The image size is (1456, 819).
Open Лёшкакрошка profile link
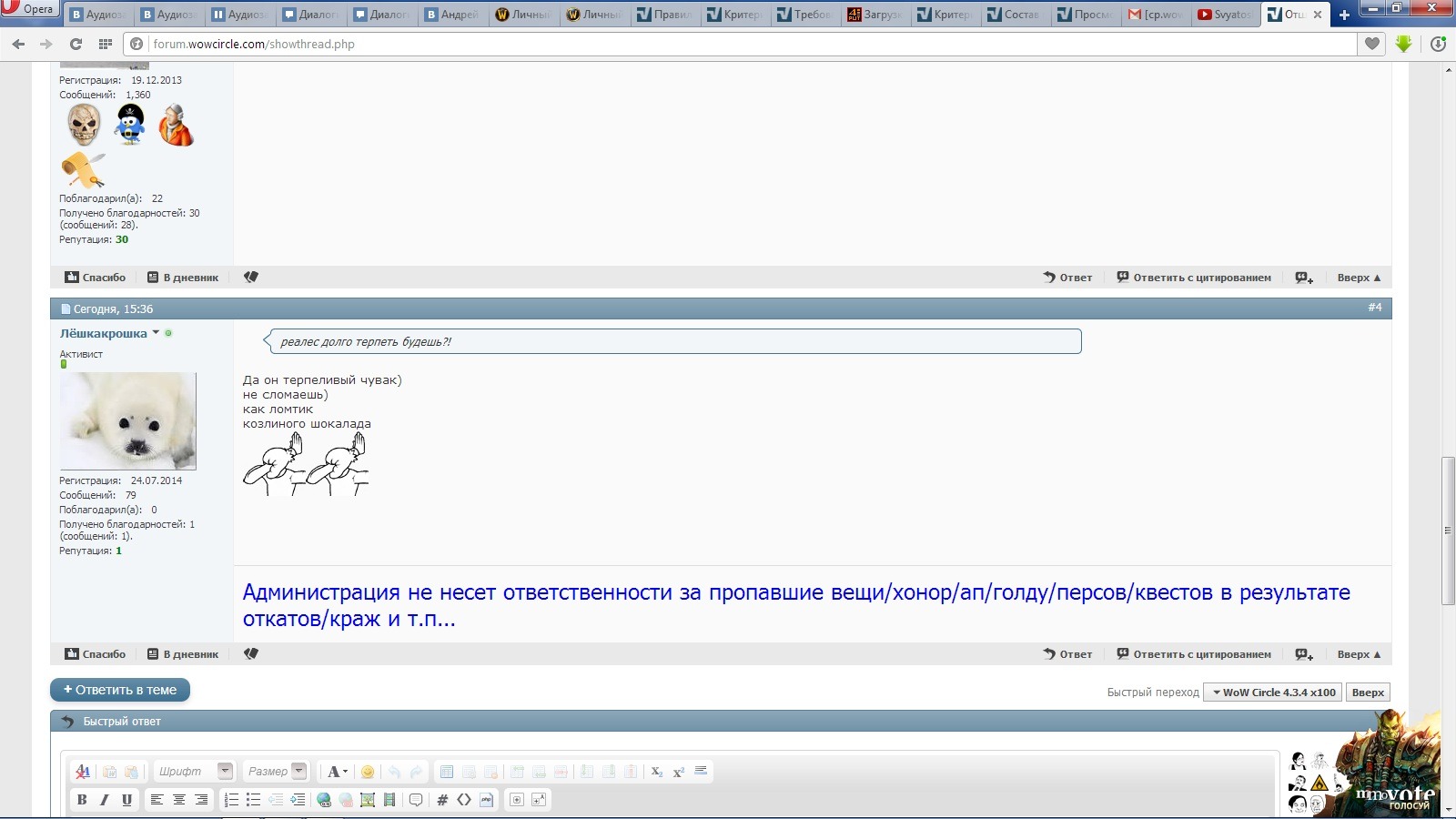104,333
